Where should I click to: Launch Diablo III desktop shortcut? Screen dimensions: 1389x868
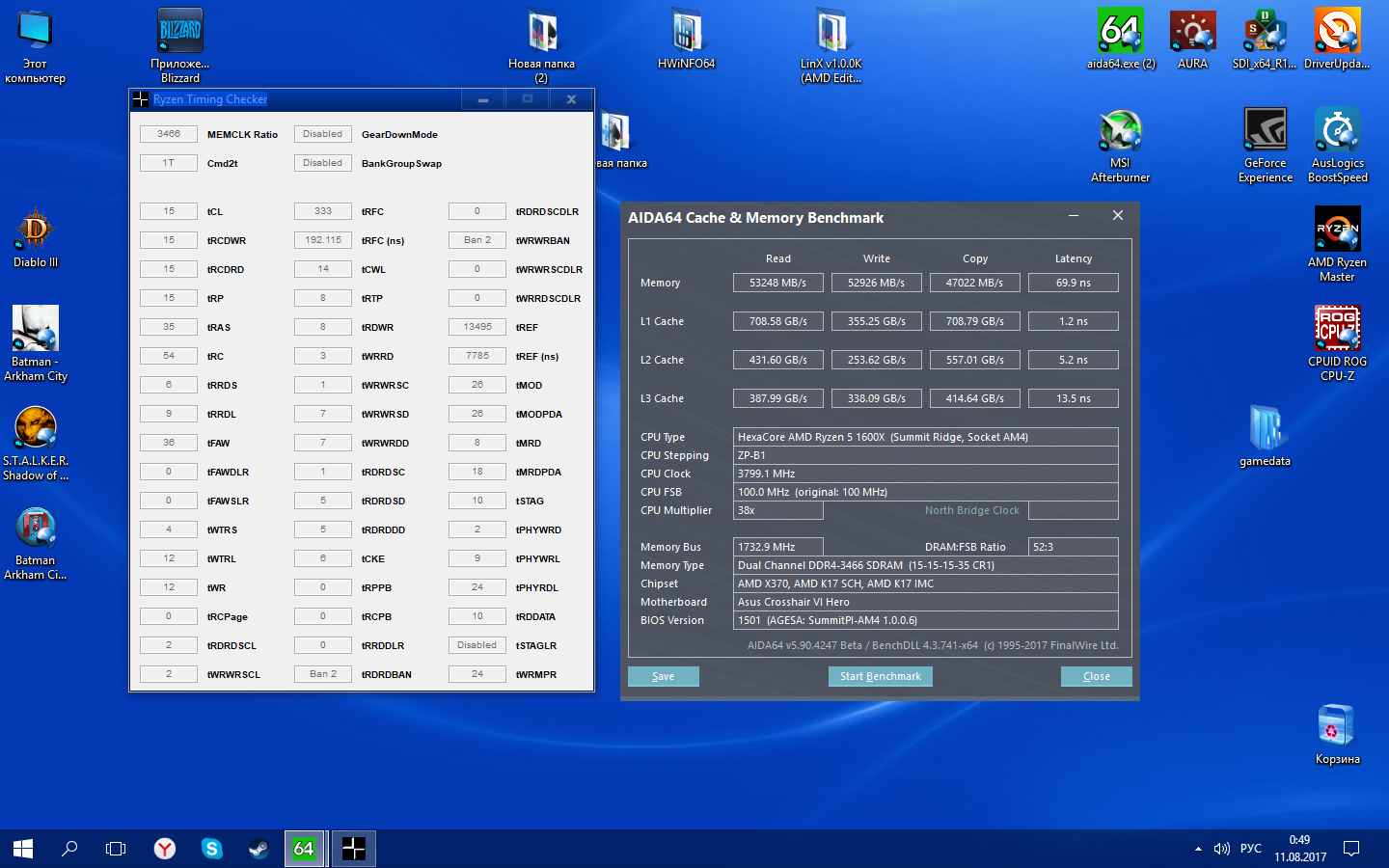(36, 237)
